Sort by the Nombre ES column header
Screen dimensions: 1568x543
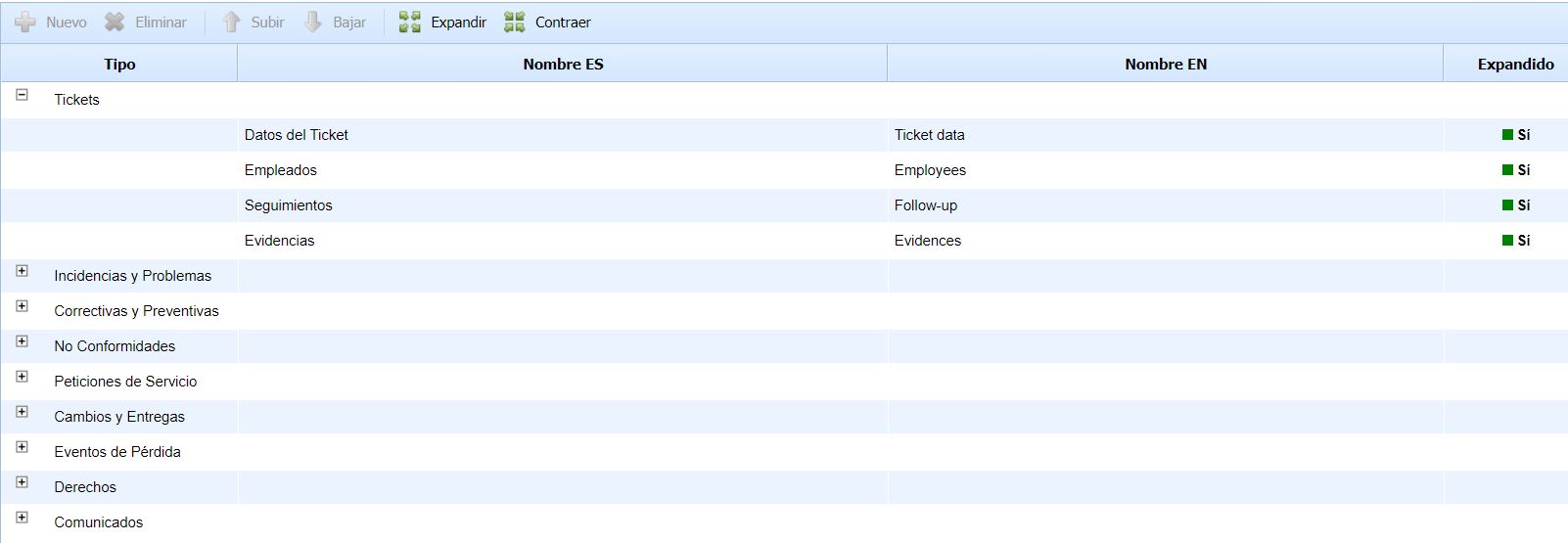click(563, 65)
